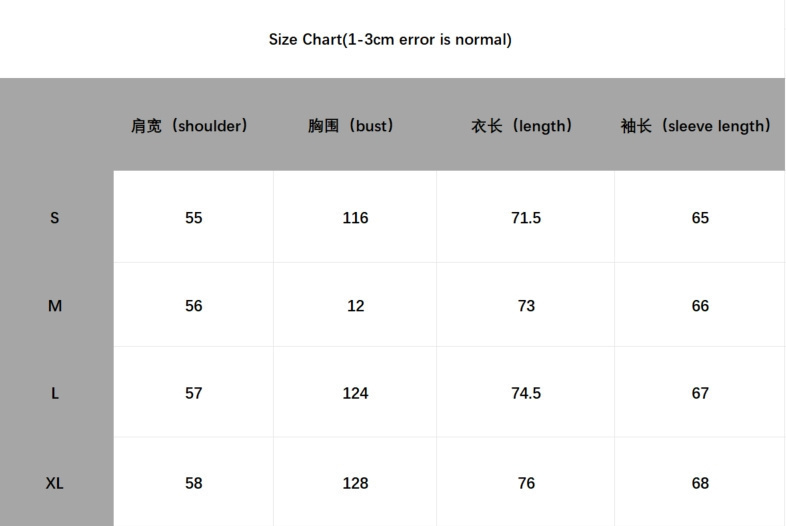This screenshot has width=786, height=526.
Task: Click the L length value 74.5
Action: click(526, 393)
